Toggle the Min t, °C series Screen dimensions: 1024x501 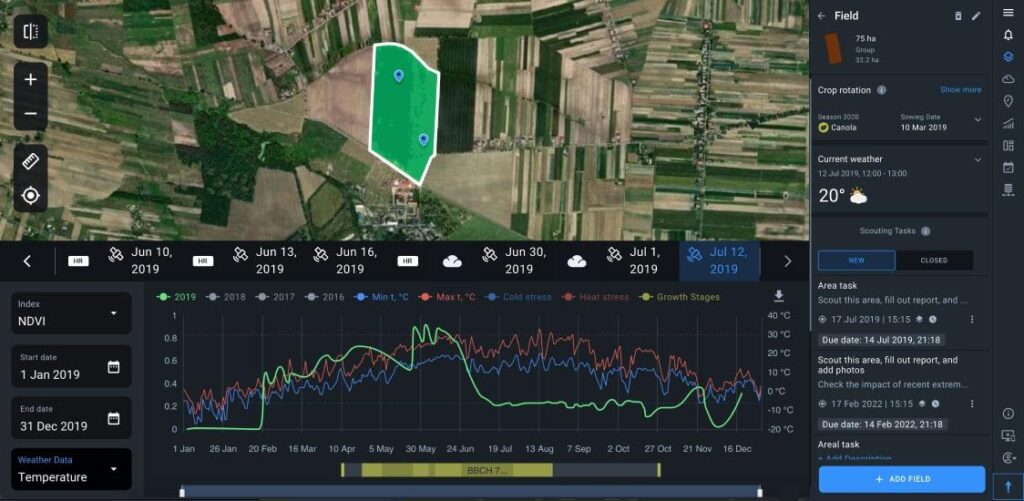tap(381, 297)
